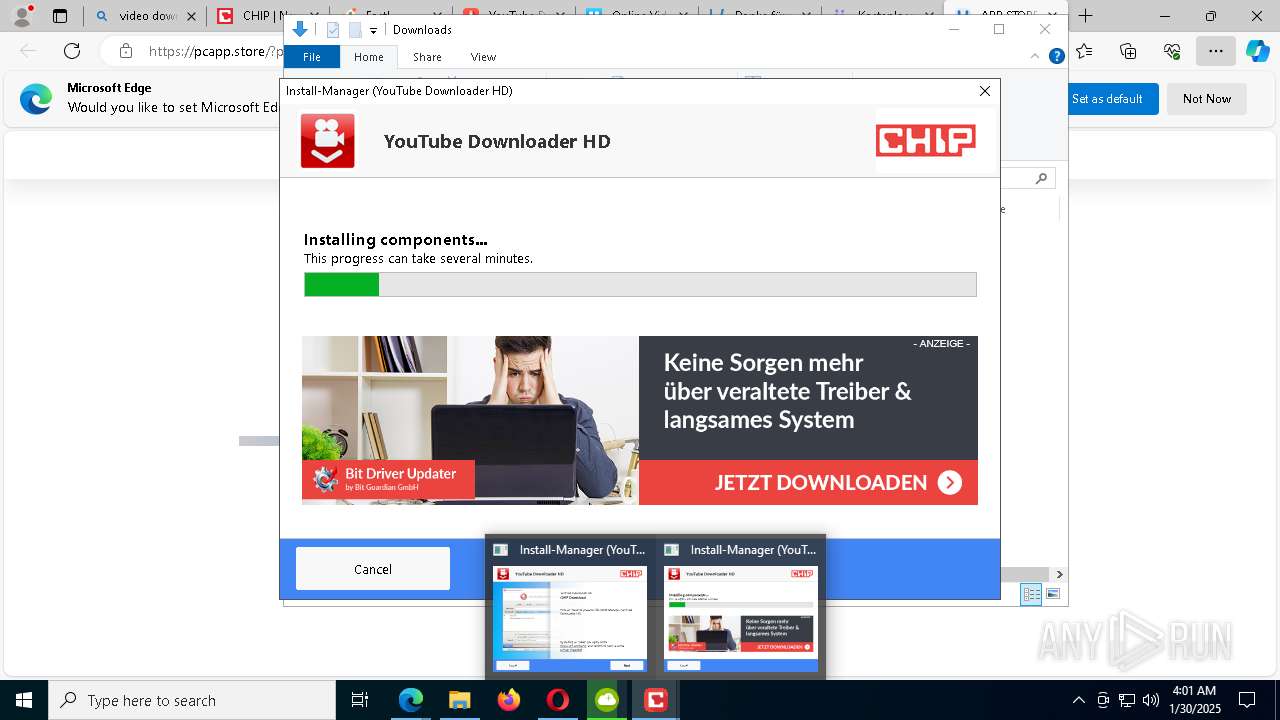Click the volume icon in system tray
Image resolution: width=1280 pixels, height=720 pixels.
tap(1151, 700)
